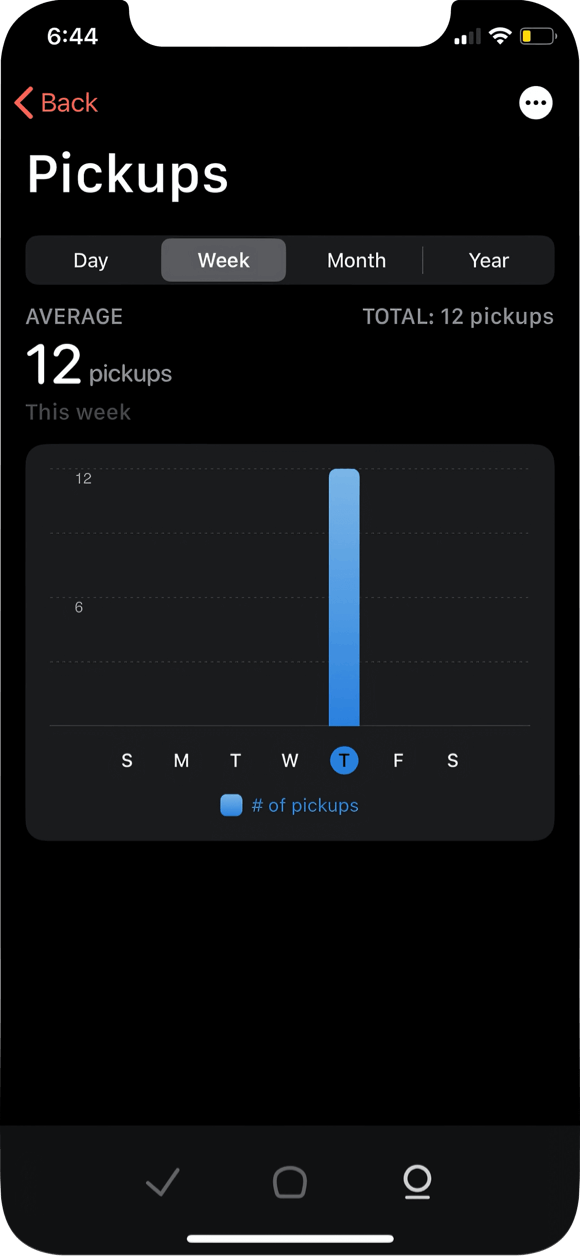Viewport: 580px width, 1256px height.
Task: Tap the Back chevron arrow icon
Action: 24,103
